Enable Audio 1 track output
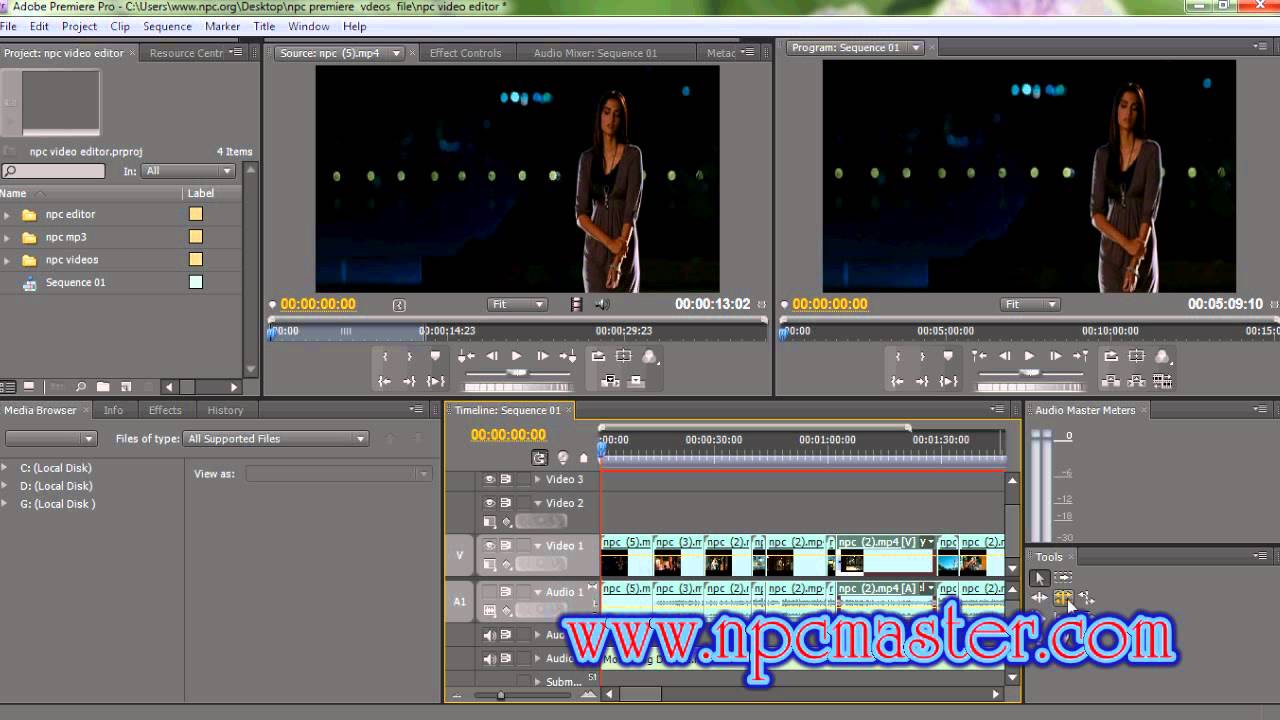1280x720 pixels. [x=490, y=592]
